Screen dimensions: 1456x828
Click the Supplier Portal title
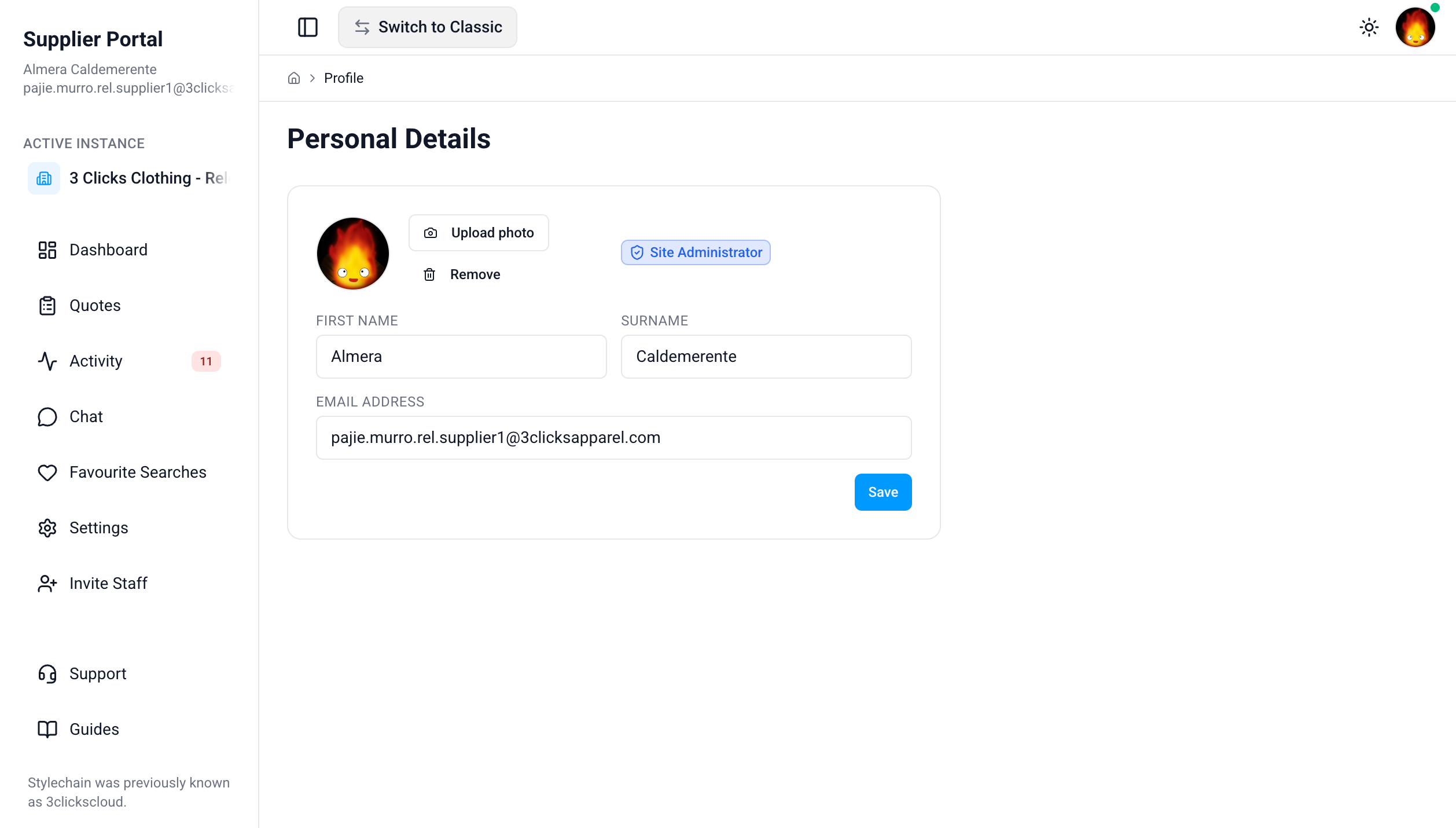[x=93, y=39]
